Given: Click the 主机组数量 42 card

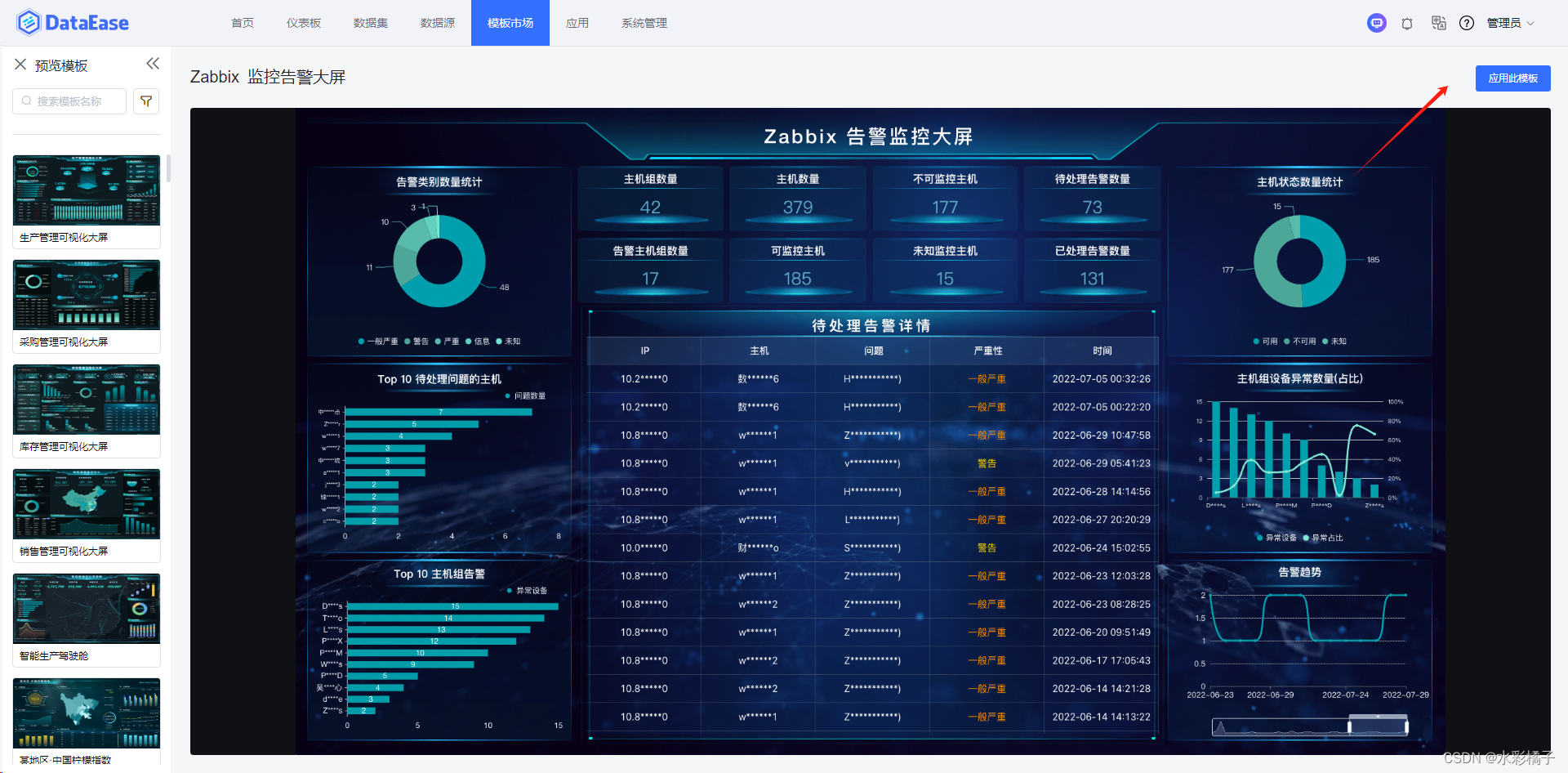Looking at the screenshot, I should pos(650,198).
